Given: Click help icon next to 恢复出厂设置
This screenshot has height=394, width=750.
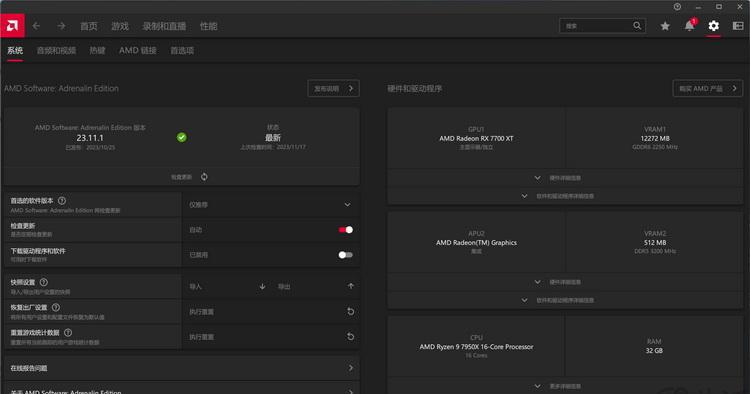Looking at the screenshot, I should (x=56, y=307).
